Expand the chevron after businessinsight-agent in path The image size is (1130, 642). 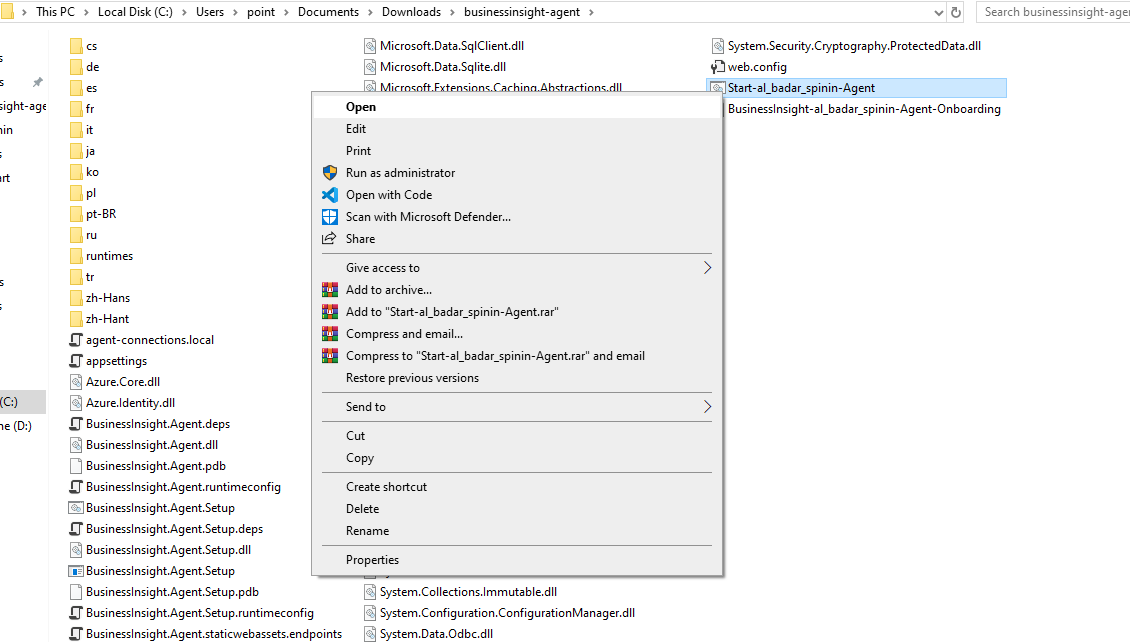[x=592, y=12]
